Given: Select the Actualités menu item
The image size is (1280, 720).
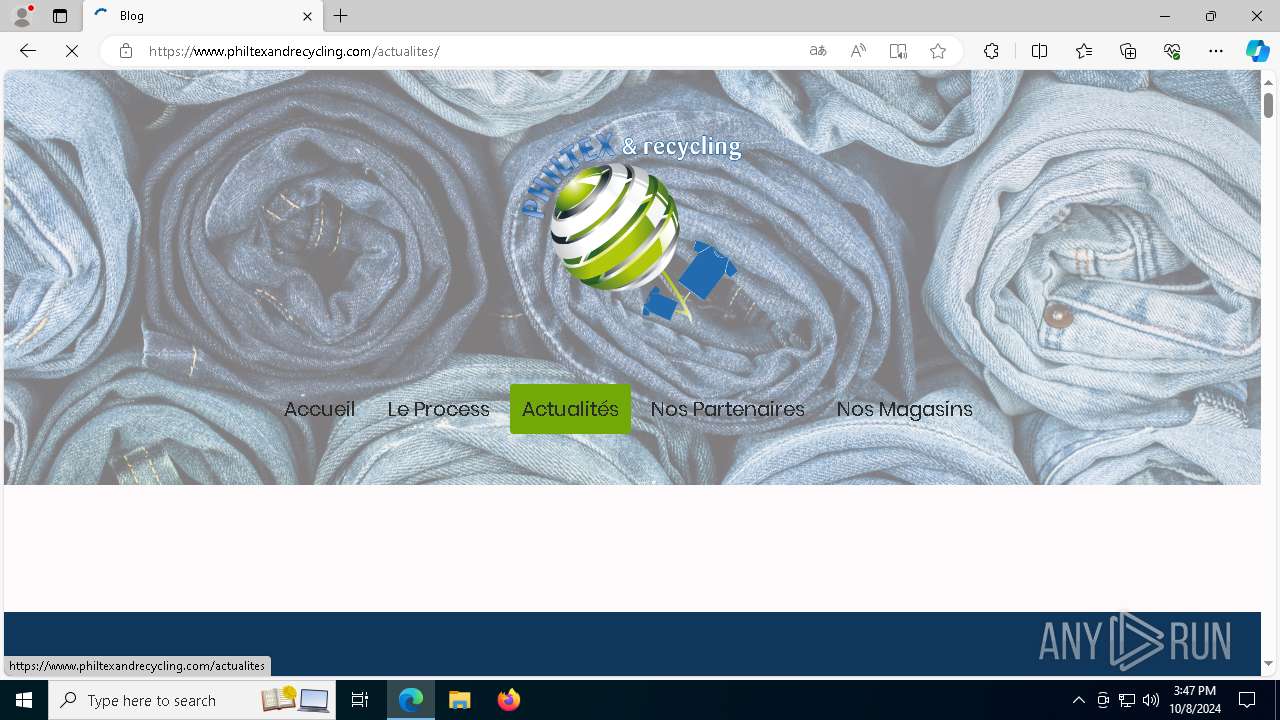Looking at the screenshot, I should point(570,409).
